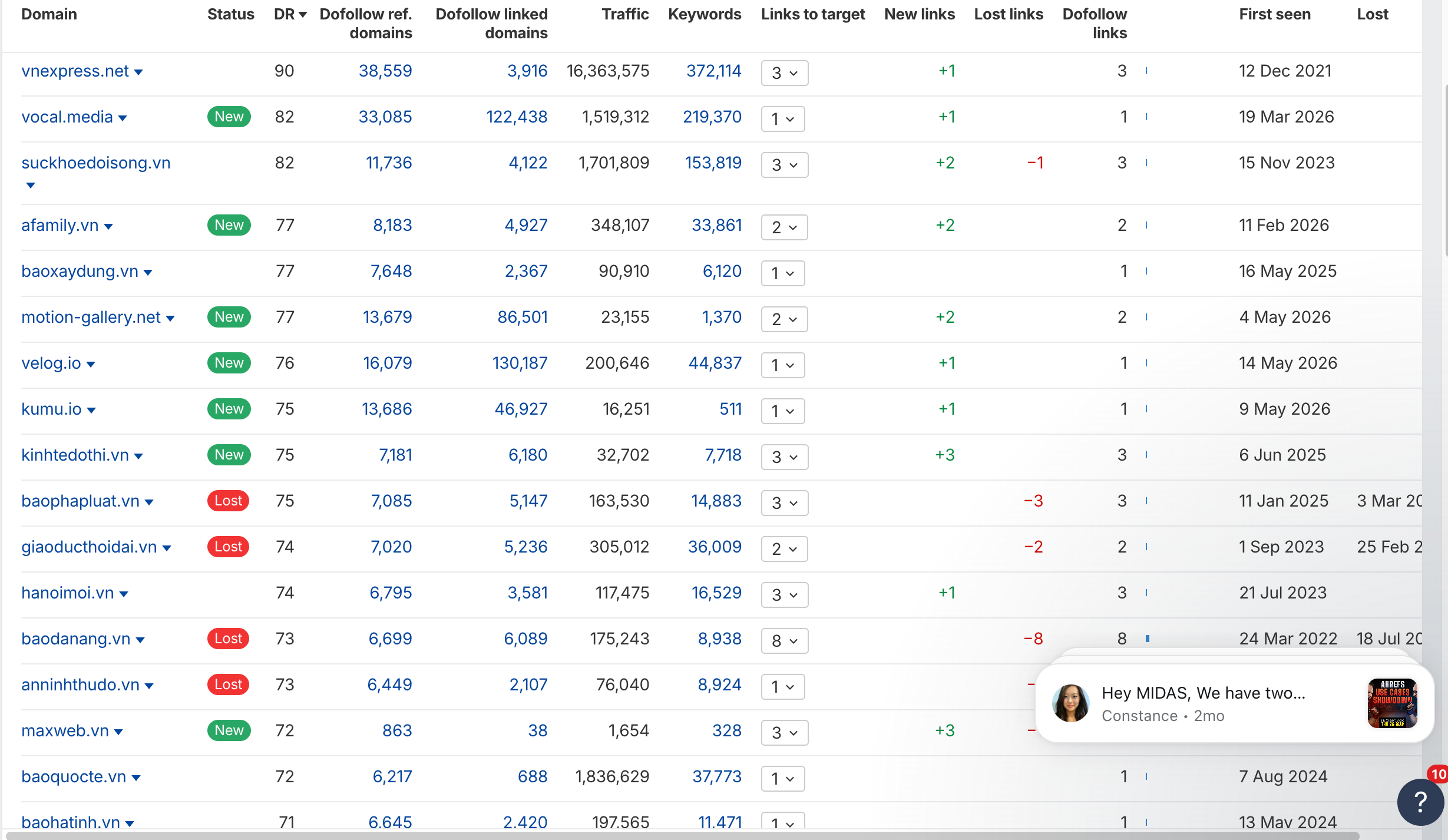Click the Lost links column header
The image size is (1448, 840).
click(x=1009, y=14)
